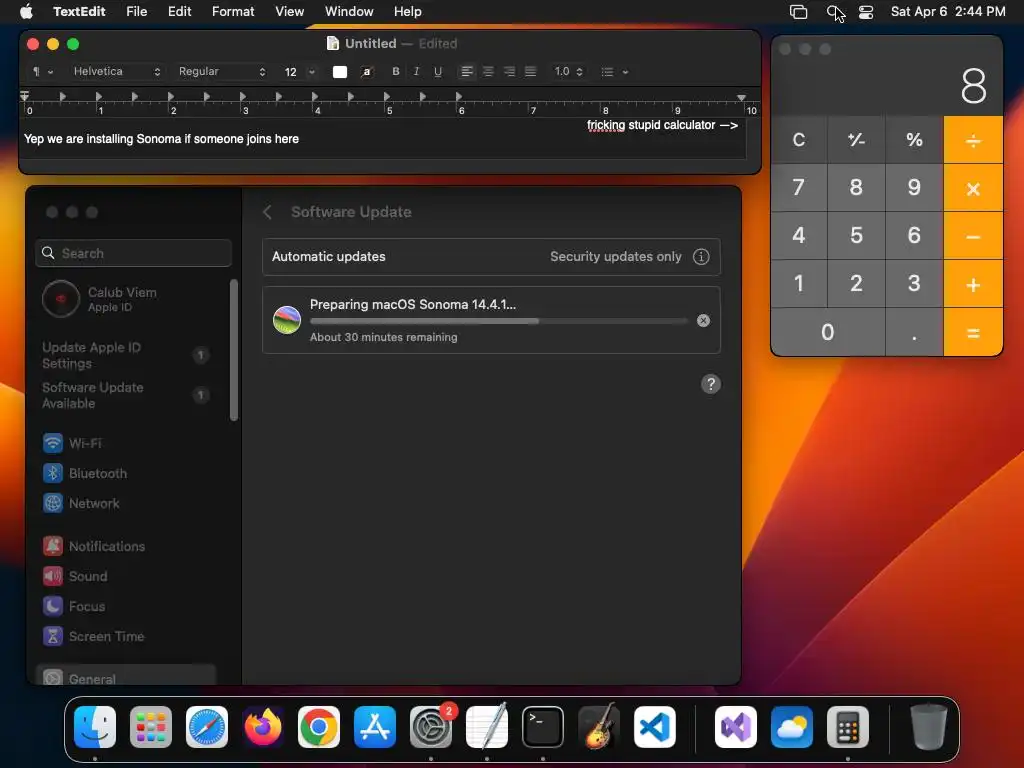Click the percent key on Calculator
Image resolution: width=1024 pixels, height=768 pixels.
914,140
